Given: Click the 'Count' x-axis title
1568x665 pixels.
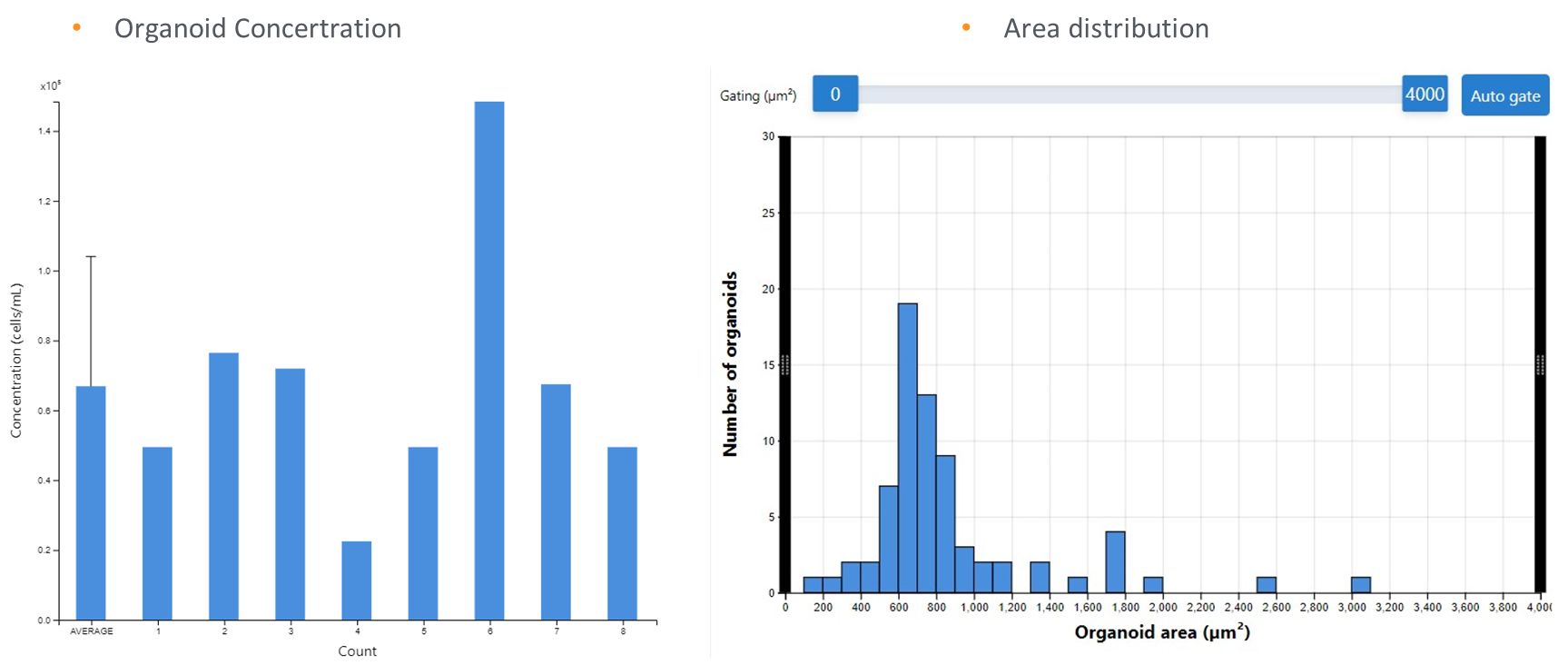Looking at the screenshot, I should [x=357, y=651].
